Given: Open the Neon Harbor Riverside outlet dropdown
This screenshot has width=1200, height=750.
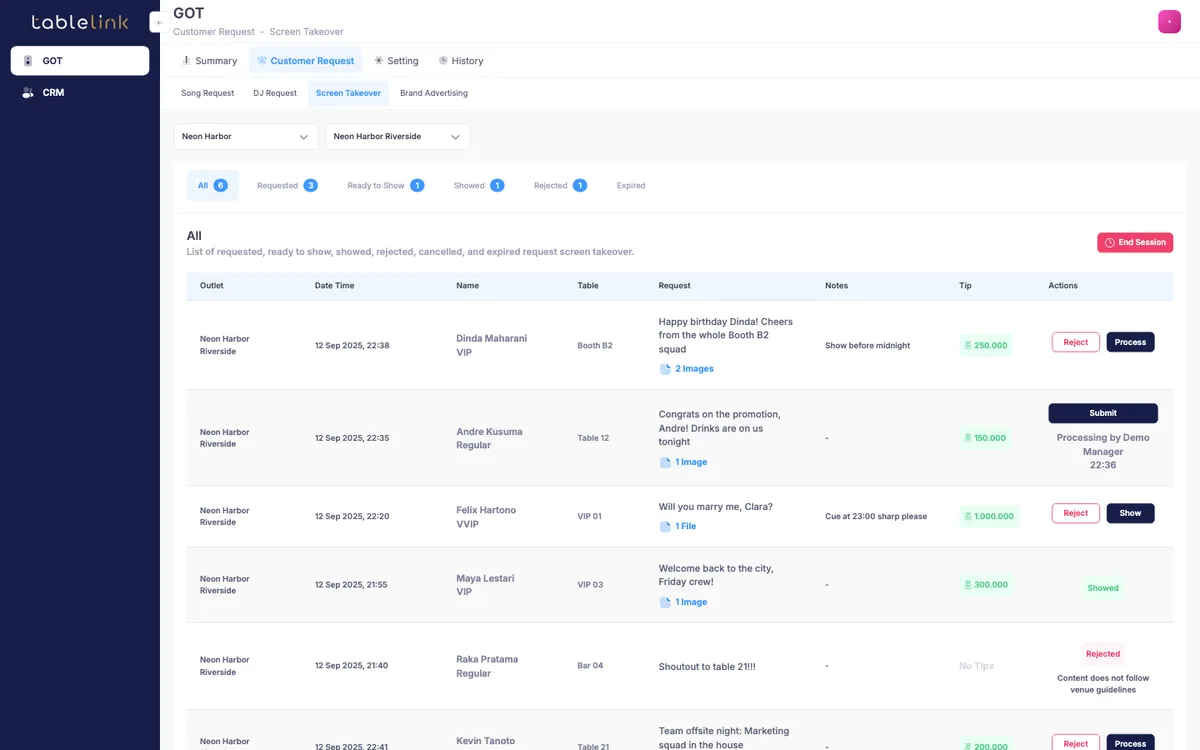Looking at the screenshot, I should point(397,137).
